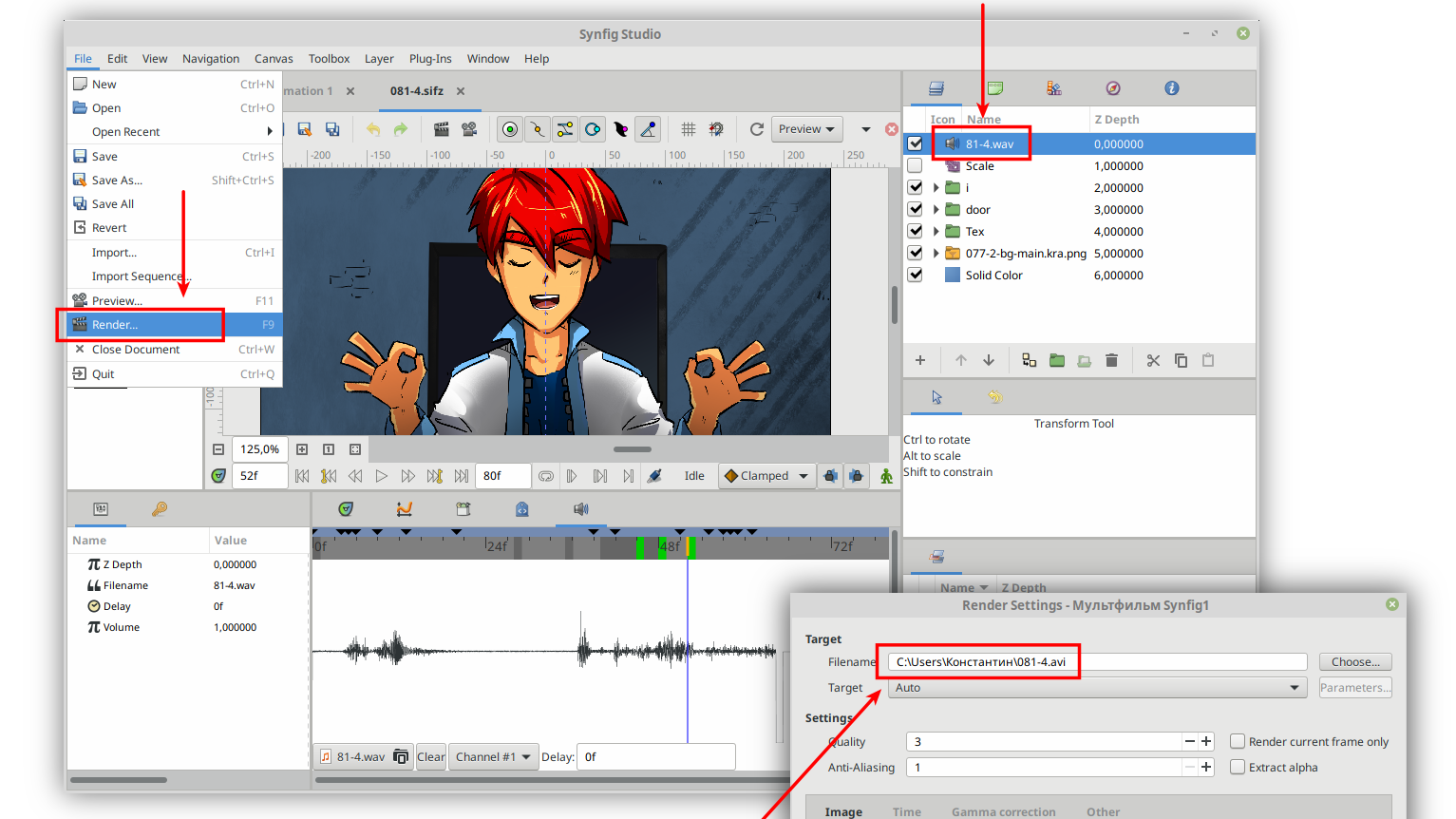The width and height of the screenshot is (1456, 819).
Task: Click the Delay 0f input field
Action: (655, 757)
